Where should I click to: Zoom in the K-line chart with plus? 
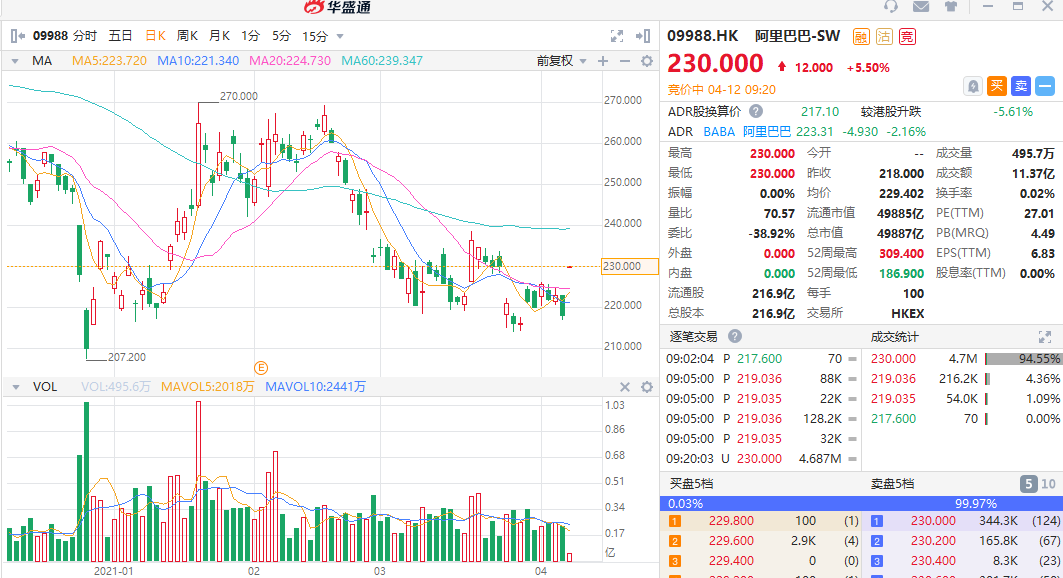click(x=603, y=61)
